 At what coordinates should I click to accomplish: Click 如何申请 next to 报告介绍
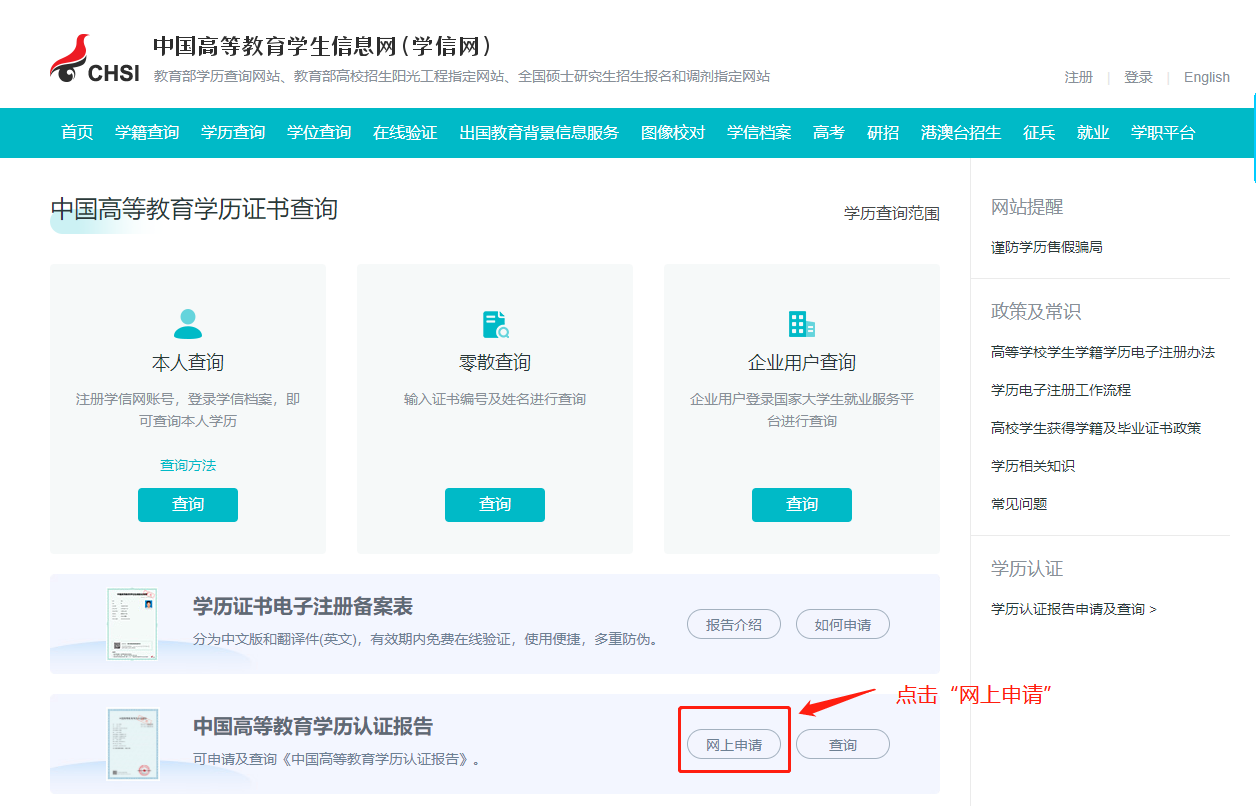pyautogui.click(x=842, y=623)
